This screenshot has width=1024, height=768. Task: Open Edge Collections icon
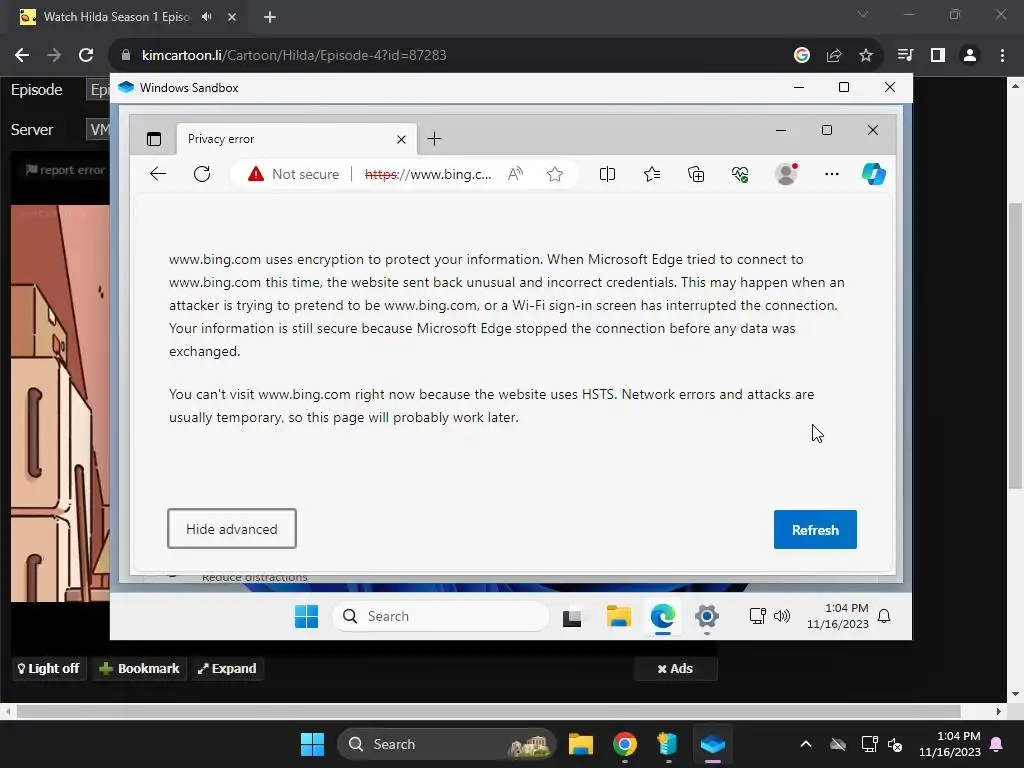(696, 174)
